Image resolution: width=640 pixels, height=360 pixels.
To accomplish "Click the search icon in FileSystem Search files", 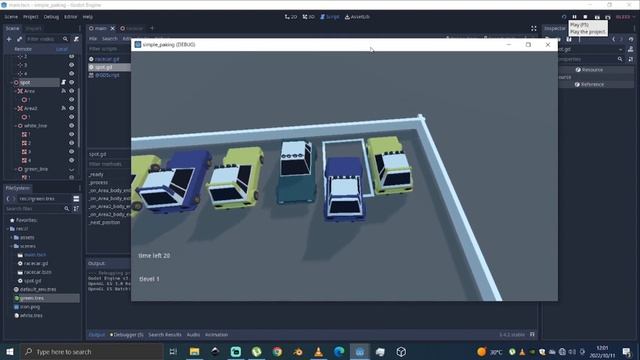I will 67,209.
